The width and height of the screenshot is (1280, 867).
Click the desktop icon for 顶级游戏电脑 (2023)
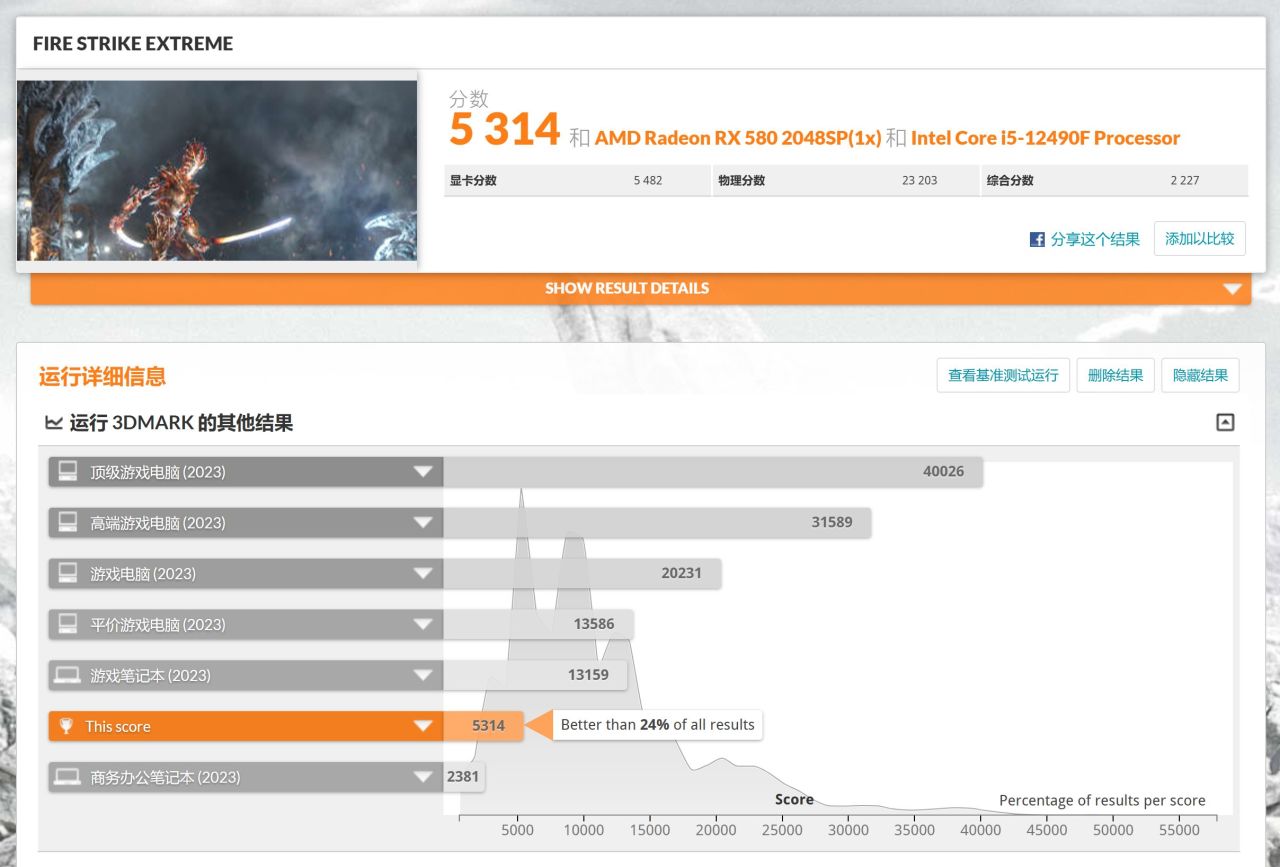tap(68, 471)
